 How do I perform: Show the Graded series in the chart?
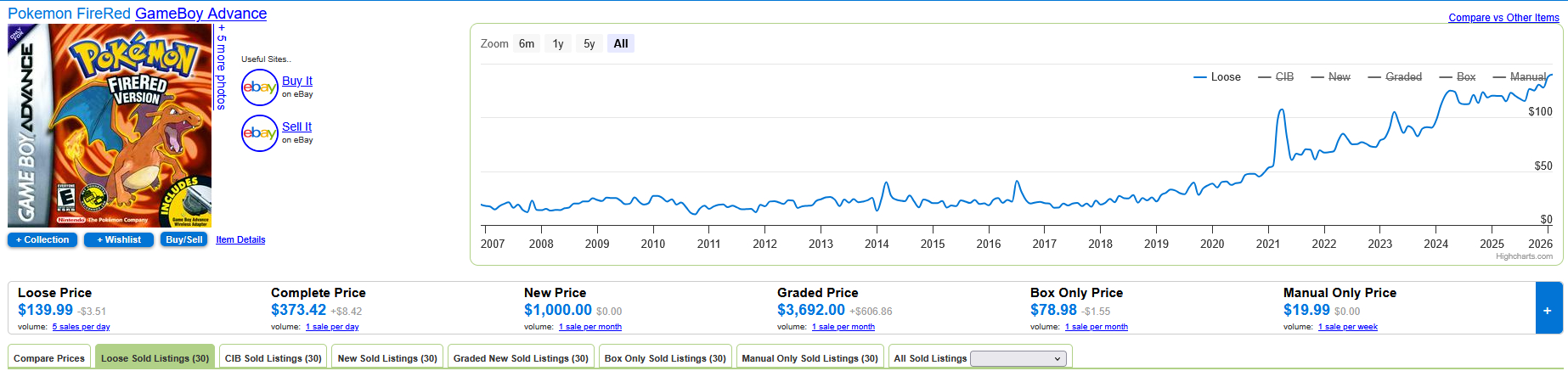[x=1395, y=77]
